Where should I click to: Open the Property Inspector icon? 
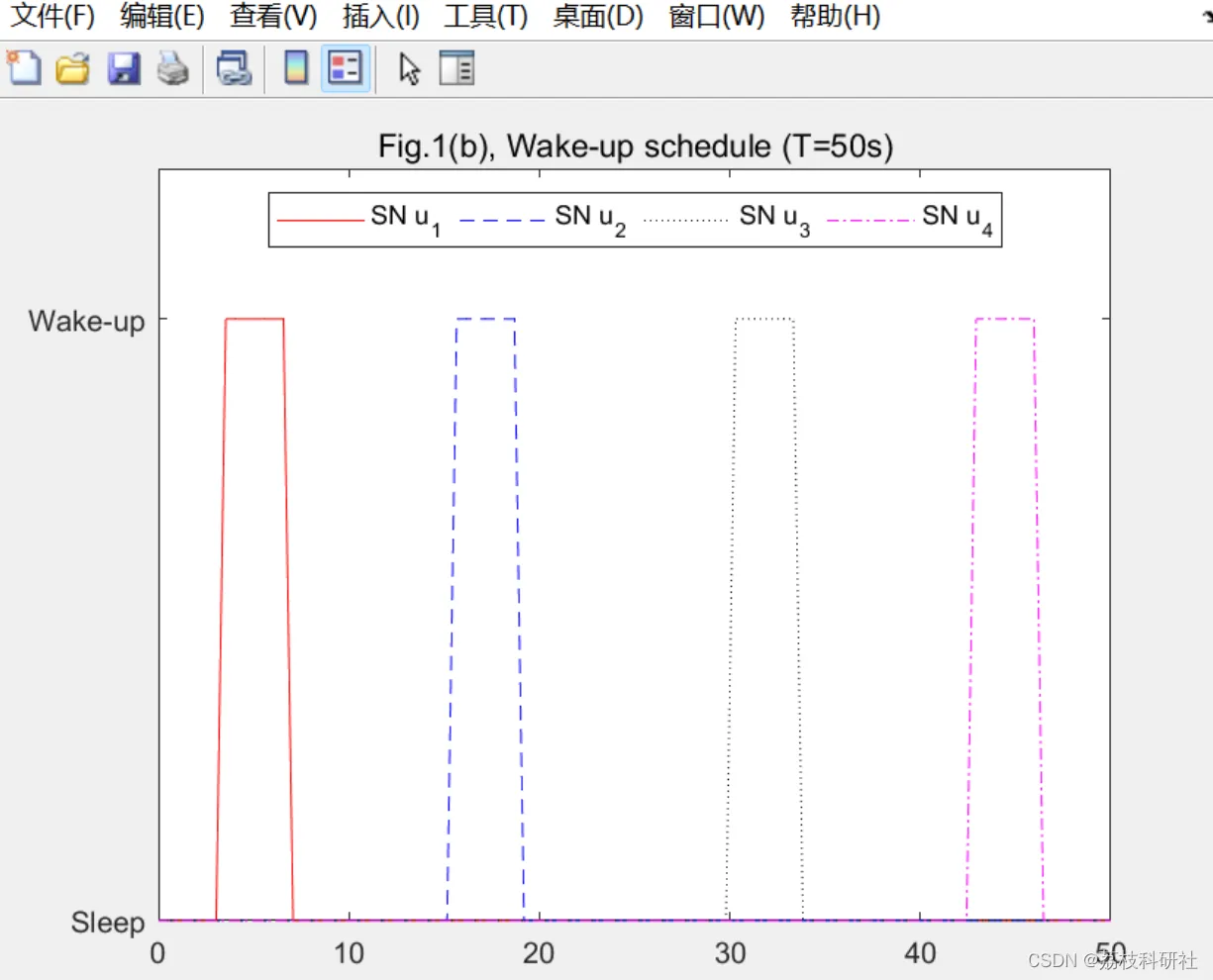pyautogui.click(x=456, y=68)
